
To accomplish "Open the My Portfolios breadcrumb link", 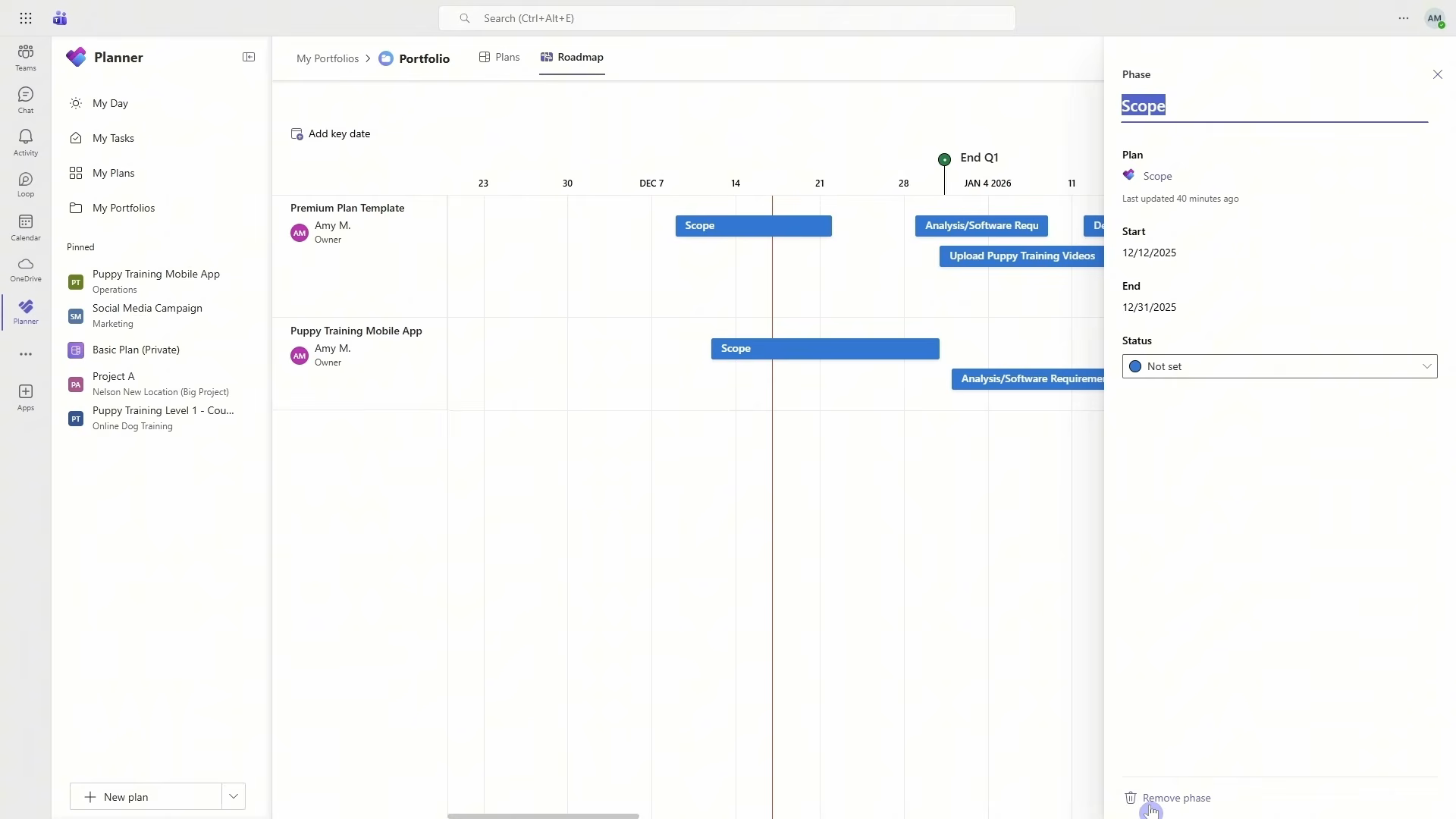I will (328, 58).
